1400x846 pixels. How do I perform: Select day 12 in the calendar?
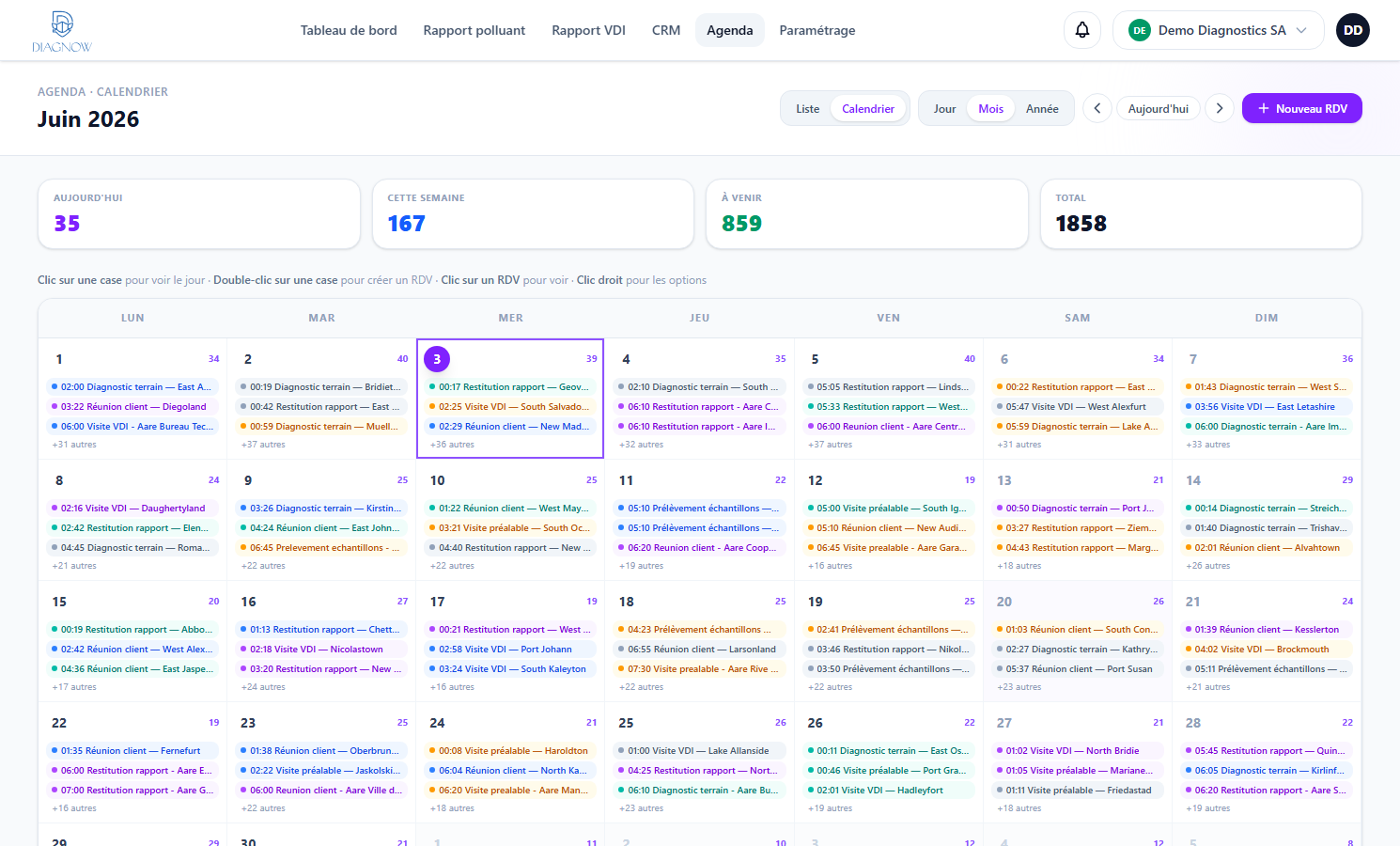[816, 480]
